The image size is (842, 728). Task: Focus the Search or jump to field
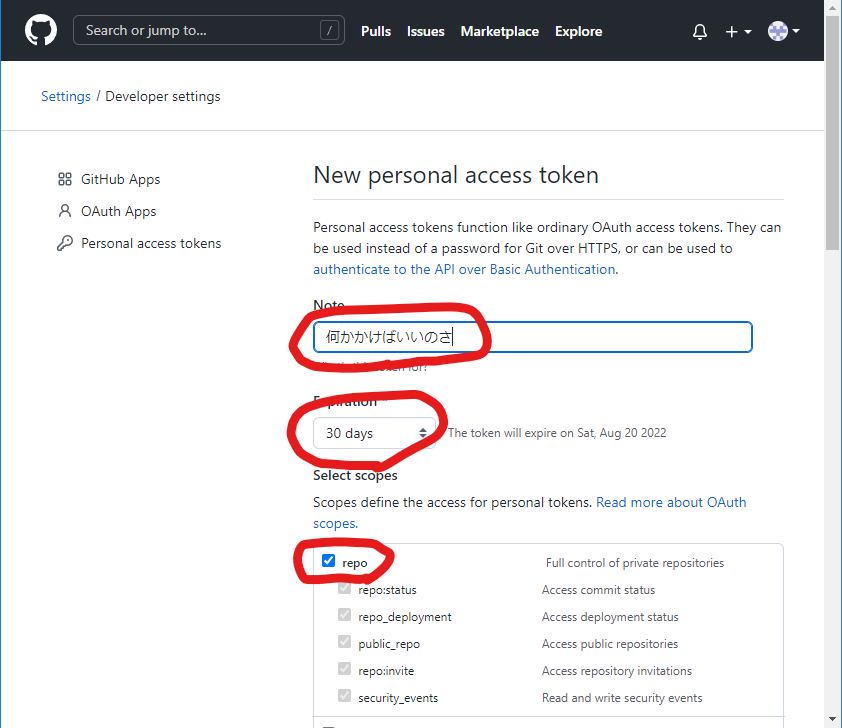[200, 31]
